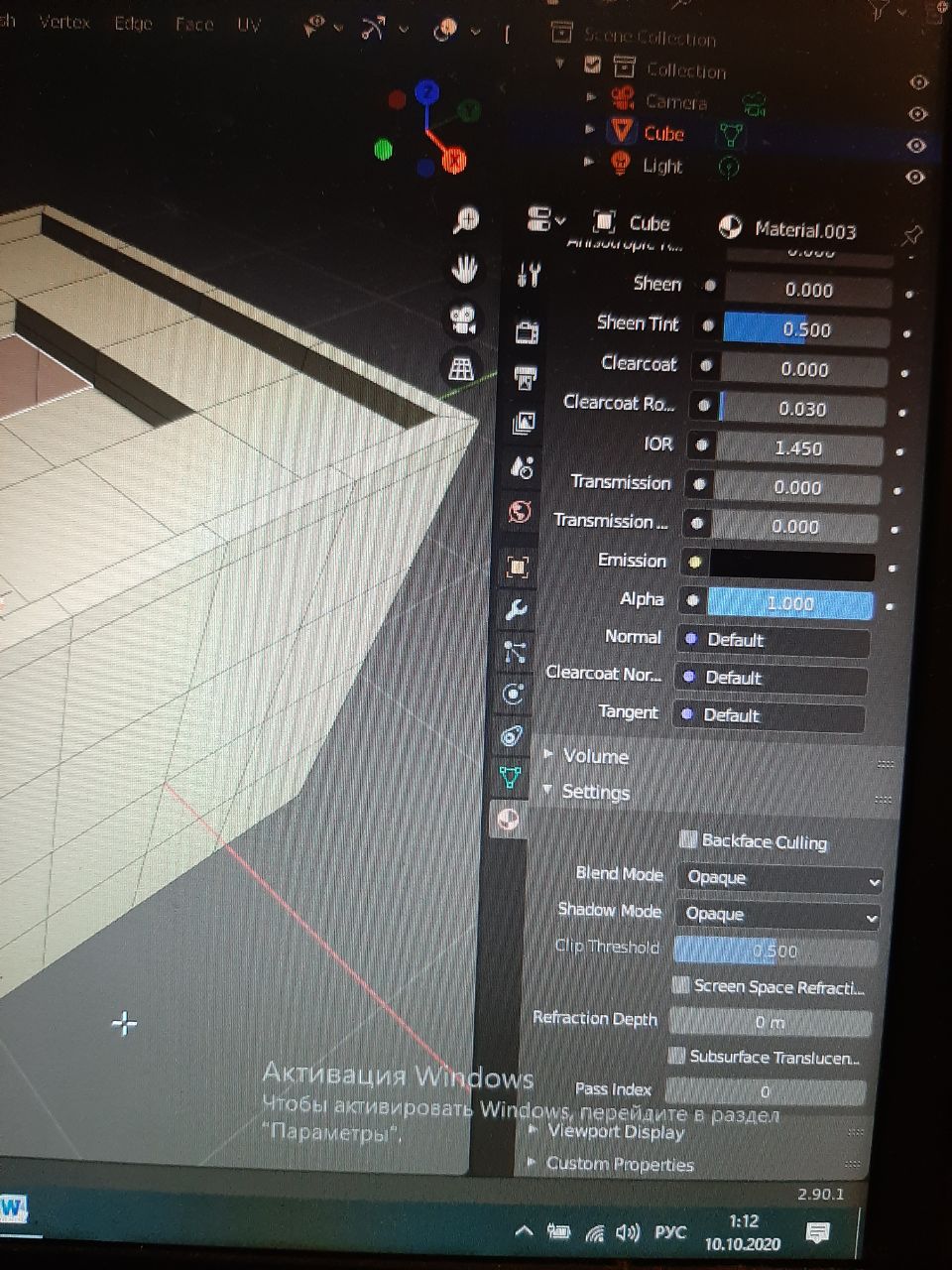The image size is (952, 1270).
Task: Click the light data icon beside Light in outliner
Action: tap(729, 167)
